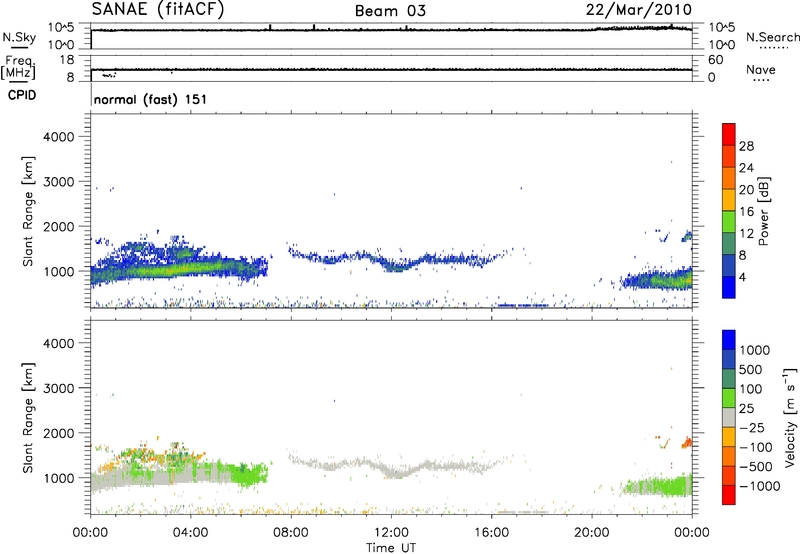Click the power colorbar tick value 4
The width and height of the screenshot is (800, 554).
click(742, 278)
